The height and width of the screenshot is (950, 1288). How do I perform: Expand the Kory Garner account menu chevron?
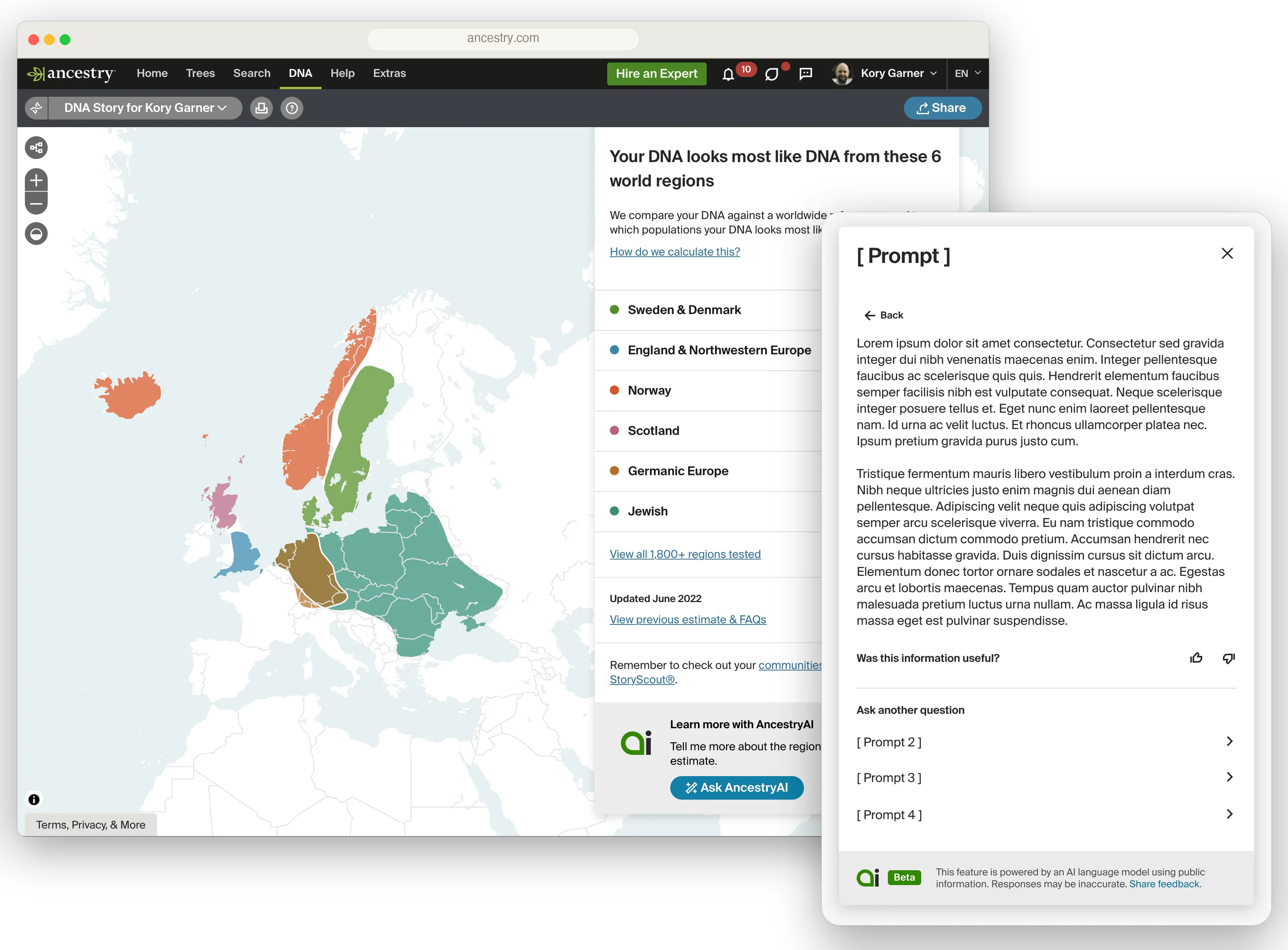click(933, 74)
